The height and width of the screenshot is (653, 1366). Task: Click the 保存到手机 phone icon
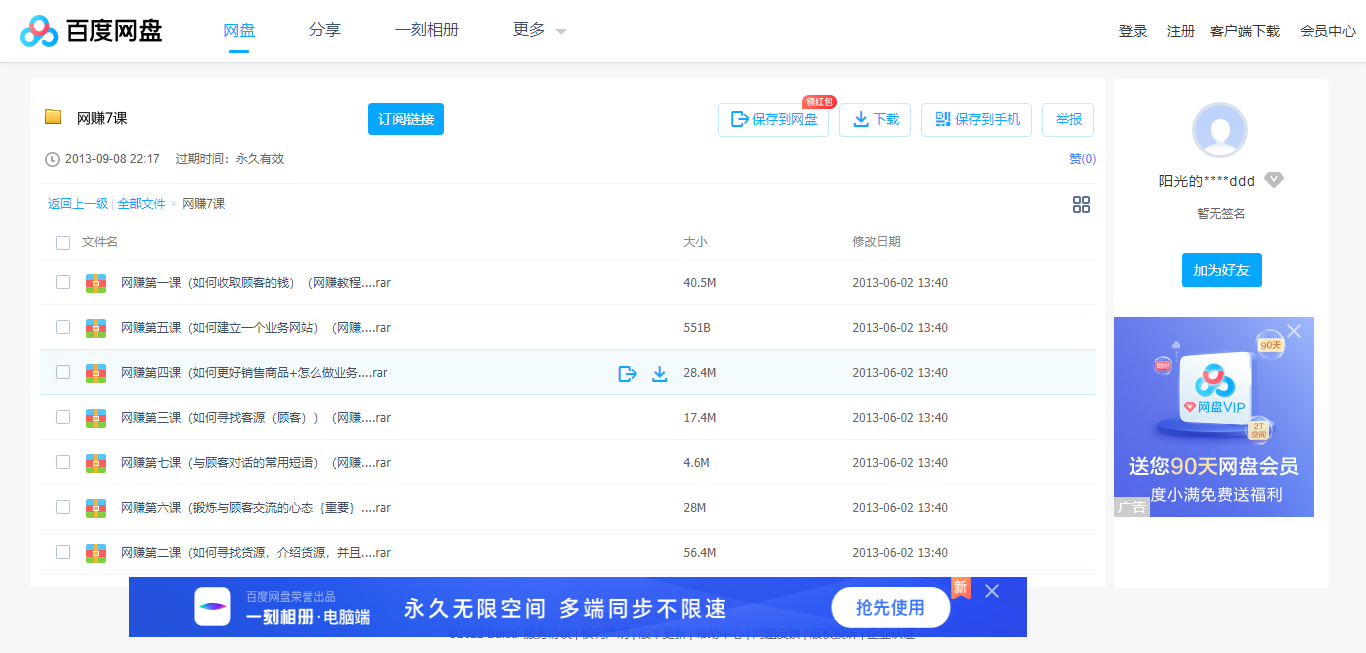(941, 119)
